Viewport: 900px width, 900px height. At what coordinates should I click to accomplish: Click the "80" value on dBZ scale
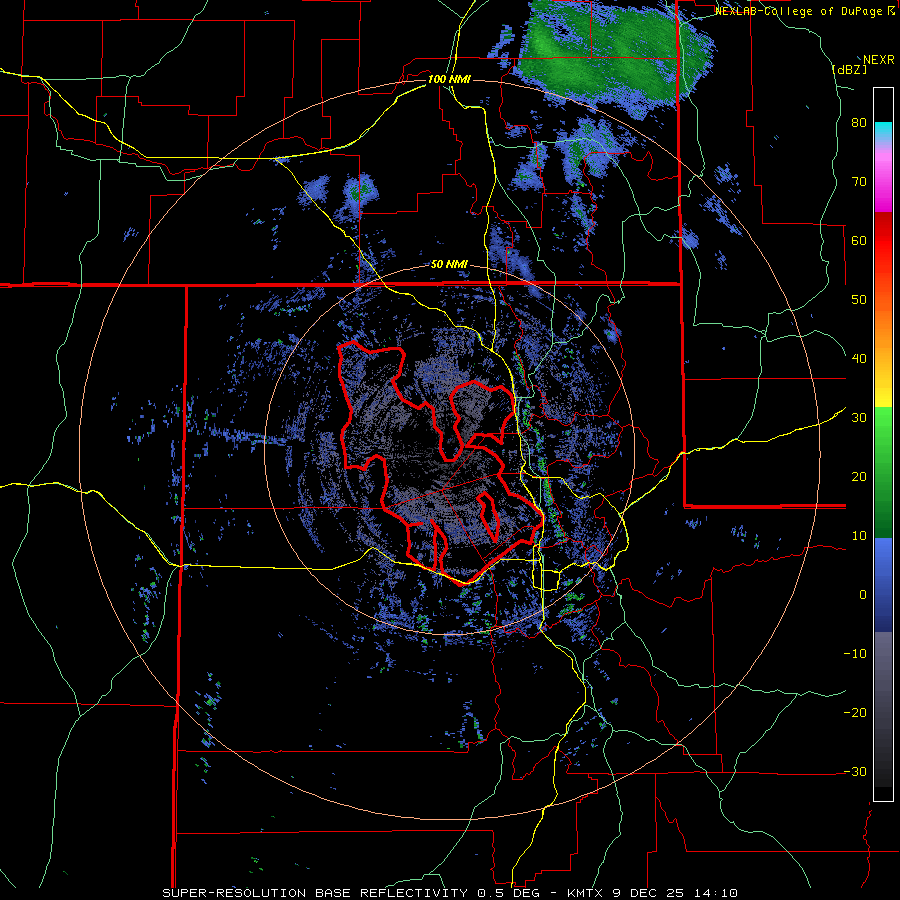point(859,123)
